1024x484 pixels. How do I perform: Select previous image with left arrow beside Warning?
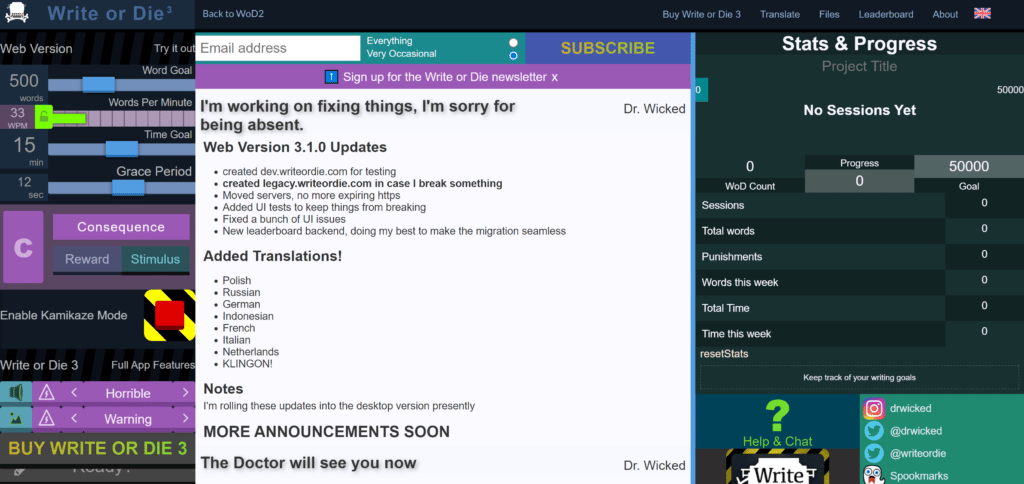coord(74,418)
